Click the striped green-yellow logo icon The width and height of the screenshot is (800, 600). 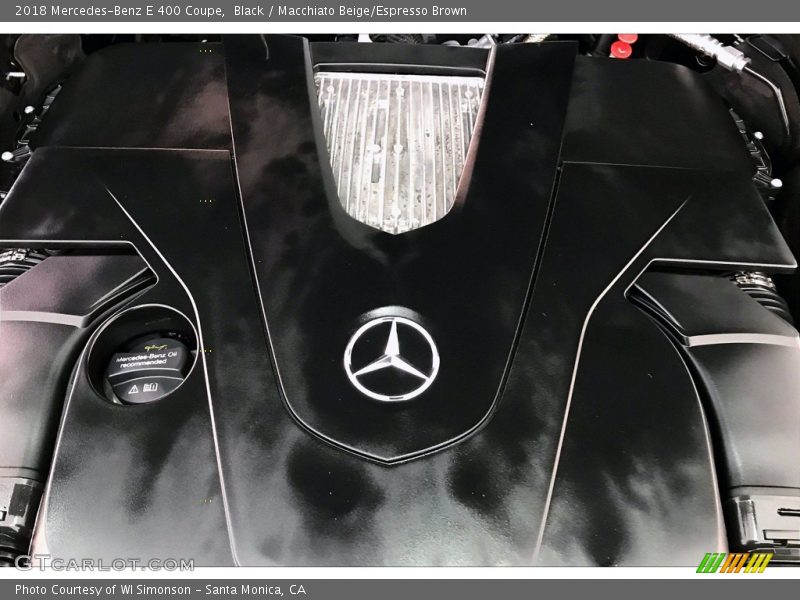734,563
